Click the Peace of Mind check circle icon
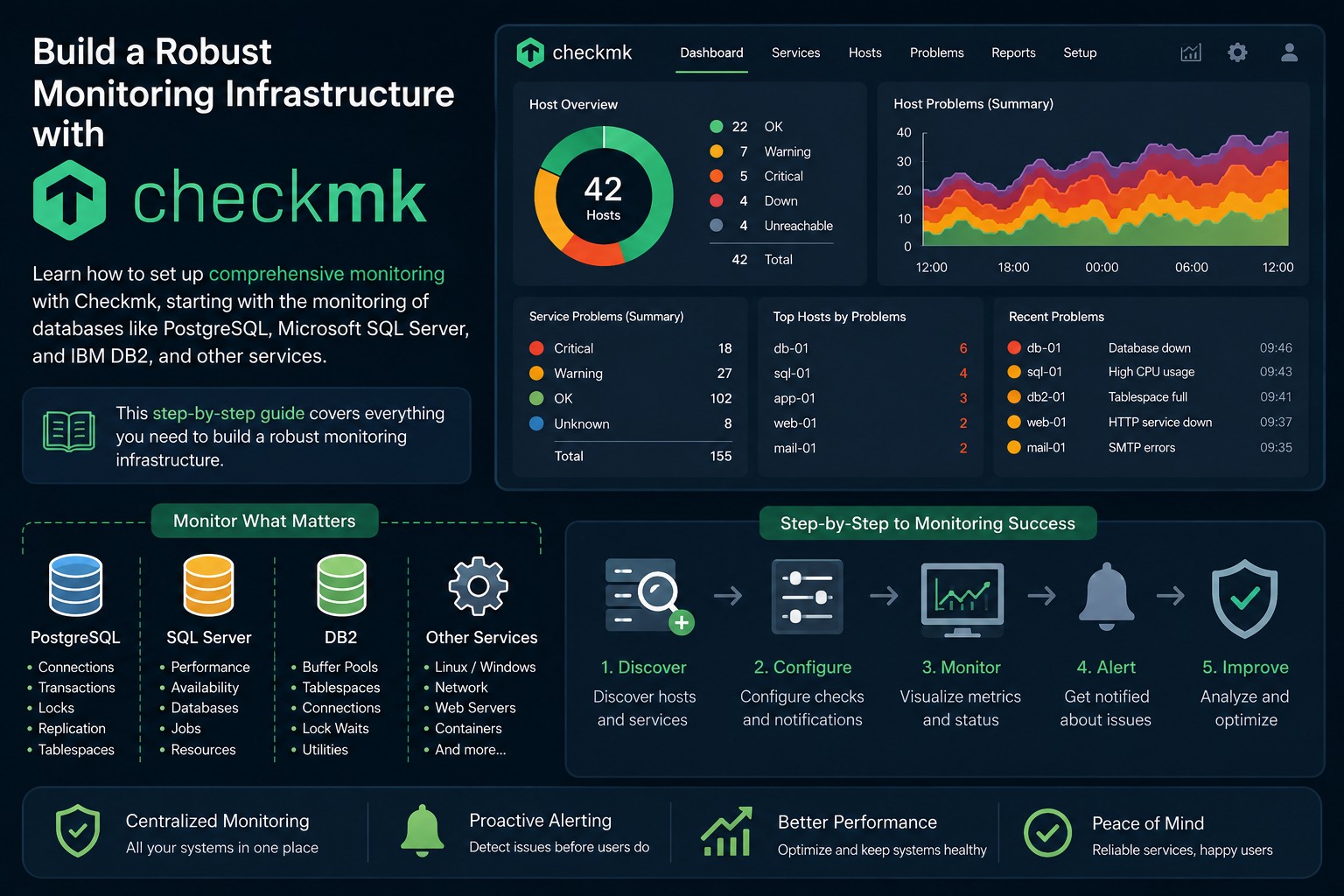Viewport: 1344px width, 896px height. coord(1047,833)
